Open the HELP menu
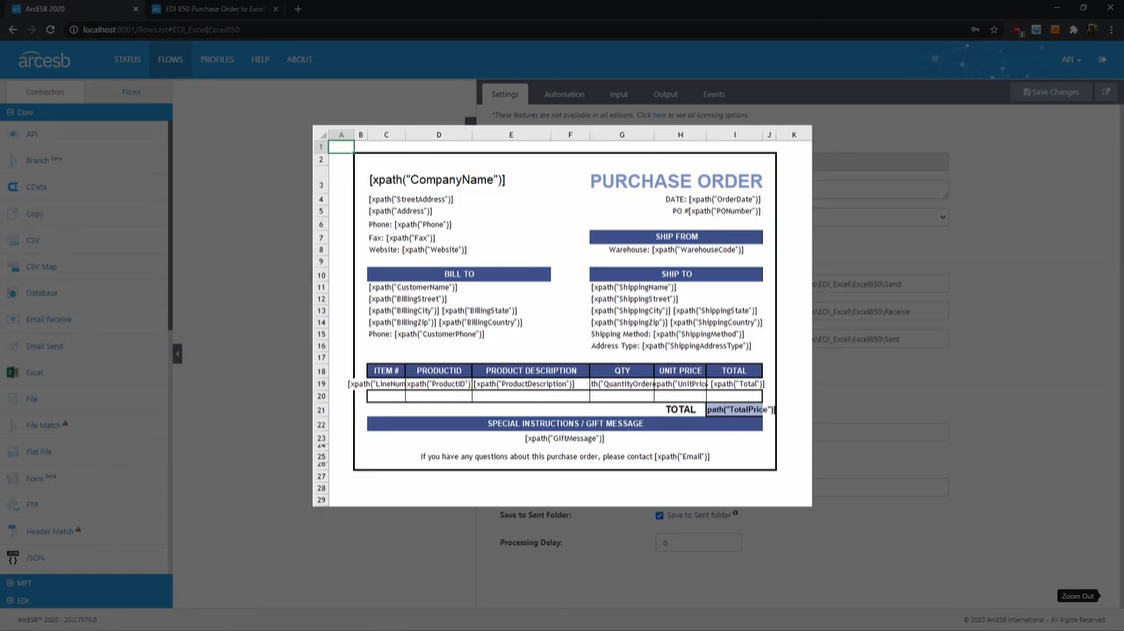This screenshot has width=1124, height=631. (x=260, y=60)
